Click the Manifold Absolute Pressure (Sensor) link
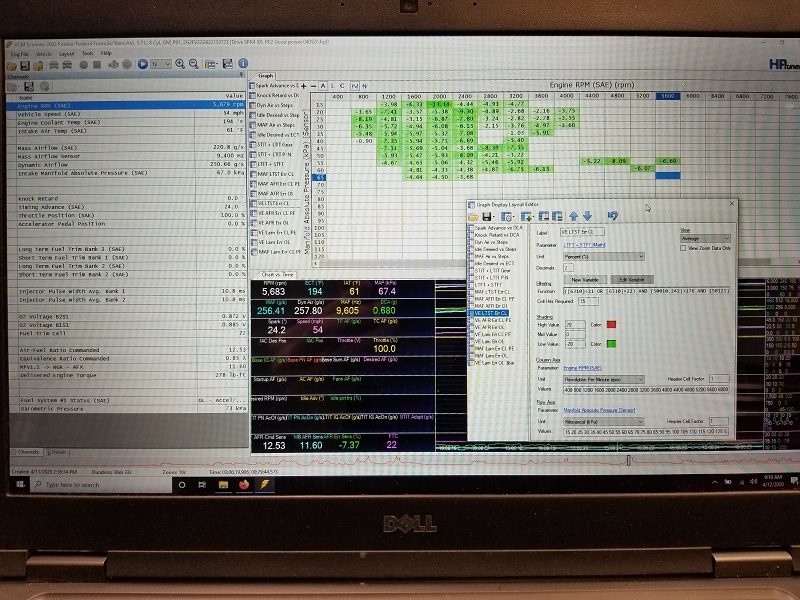This screenshot has height=600, width=800. [x=599, y=410]
